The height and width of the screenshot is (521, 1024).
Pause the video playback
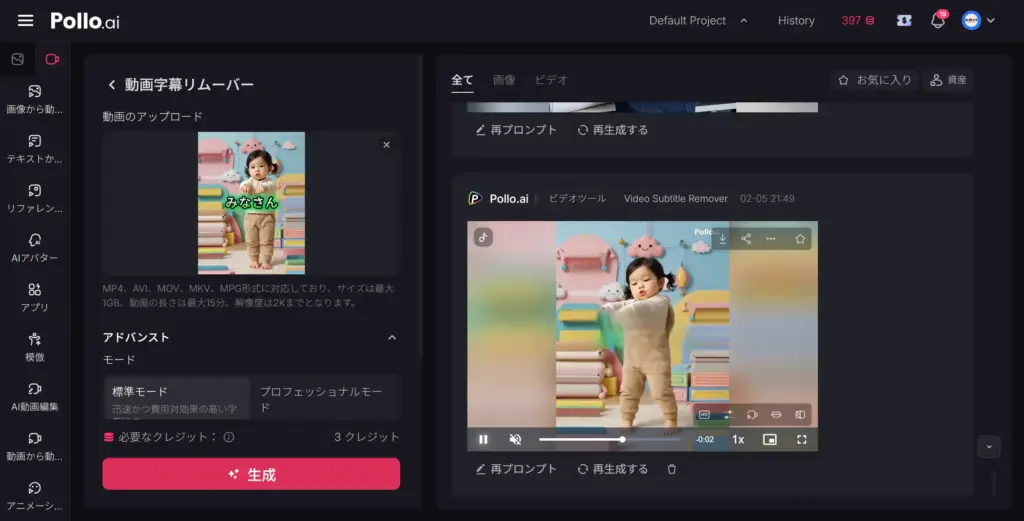click(x=483, y=439)
